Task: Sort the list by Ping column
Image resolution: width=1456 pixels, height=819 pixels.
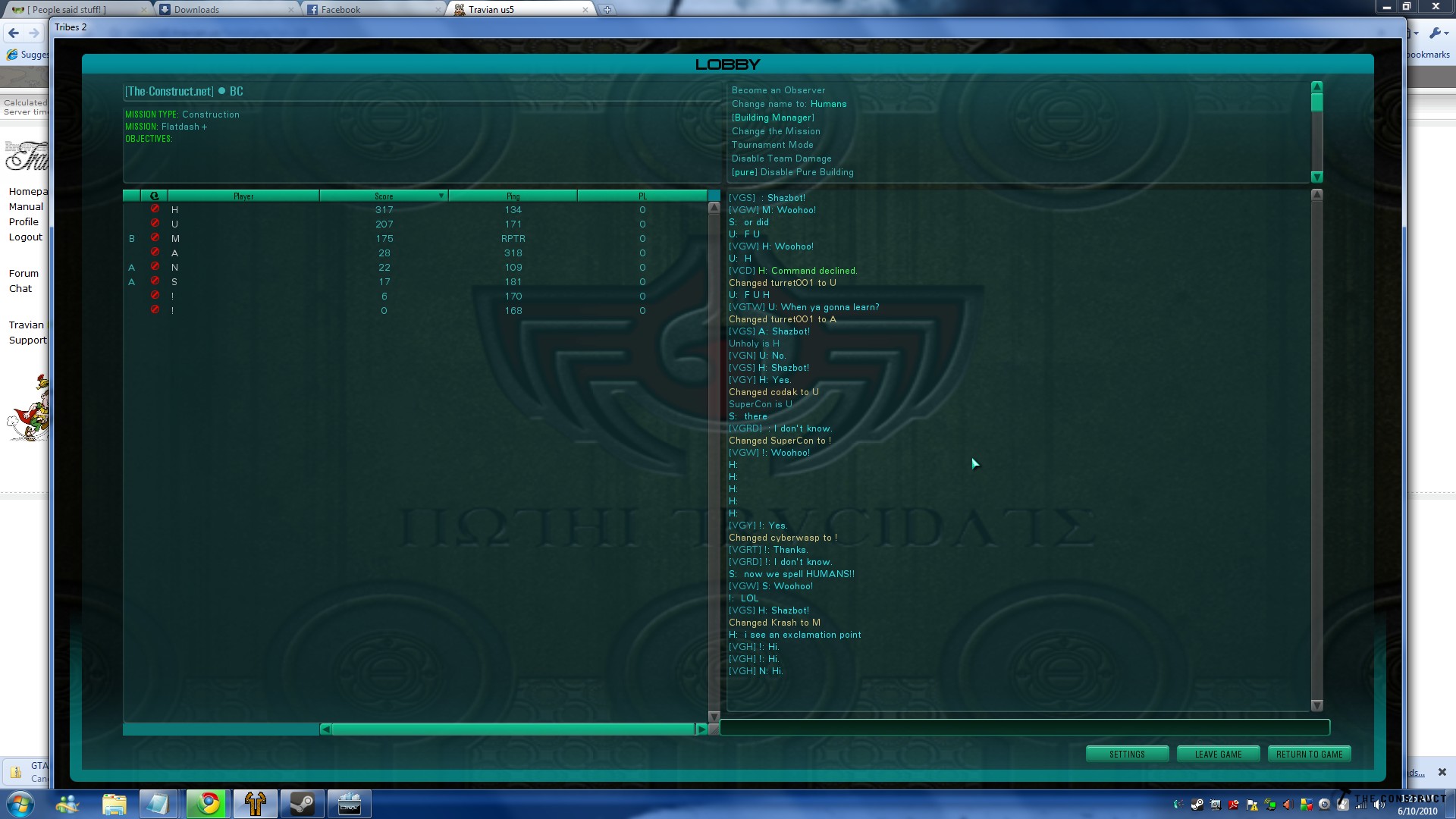Action: (513, 196)
